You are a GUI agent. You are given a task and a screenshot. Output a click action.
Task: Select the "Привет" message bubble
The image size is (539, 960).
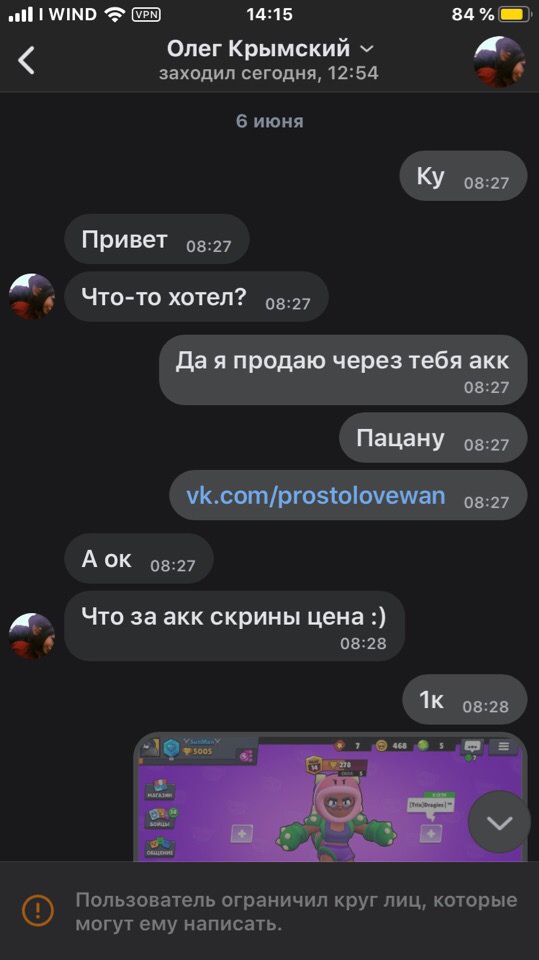pos(157,239)
